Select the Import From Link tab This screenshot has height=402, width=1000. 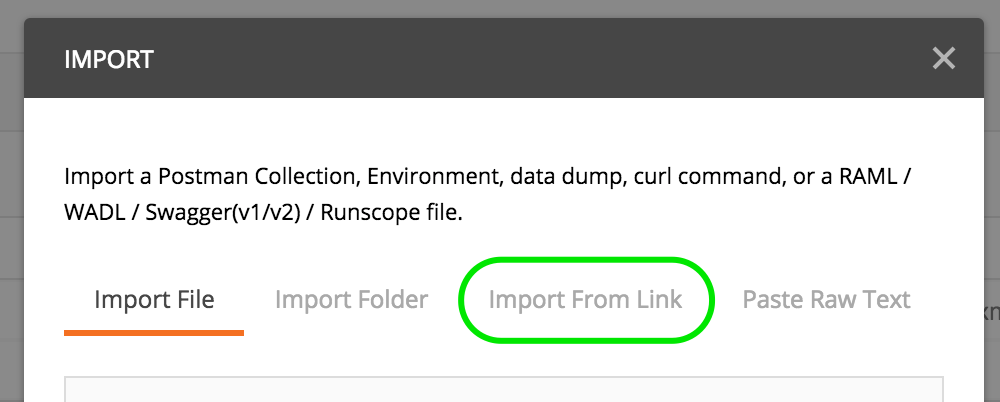pos(585,299)
